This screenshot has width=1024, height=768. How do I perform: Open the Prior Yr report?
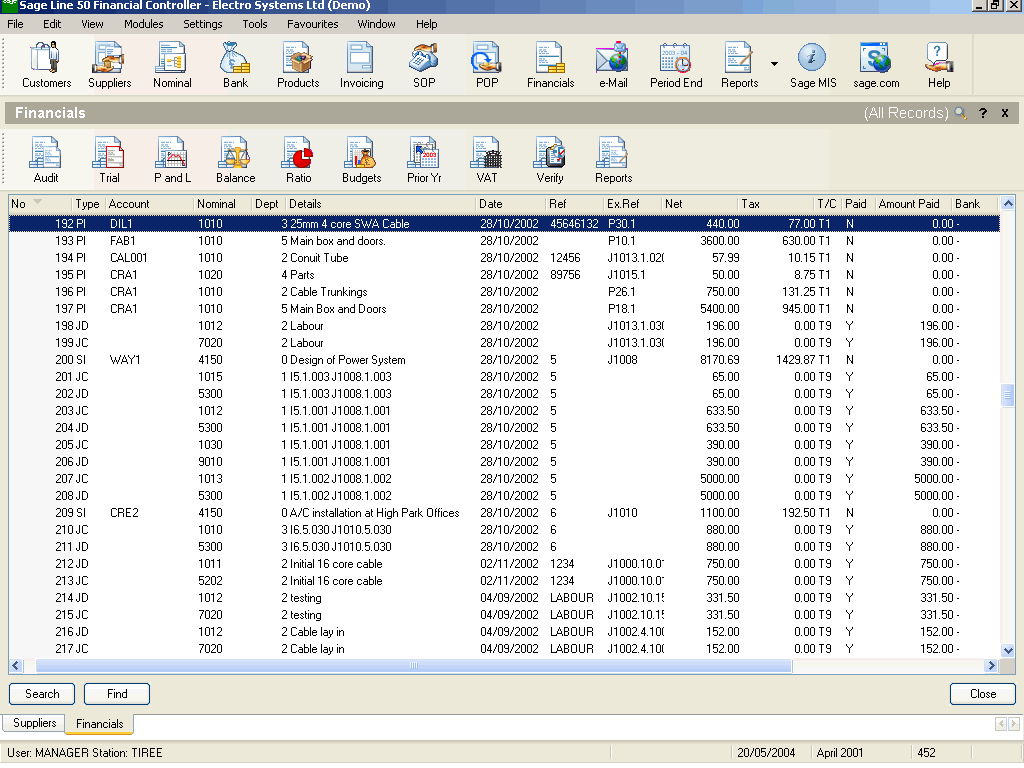(424, 160)
